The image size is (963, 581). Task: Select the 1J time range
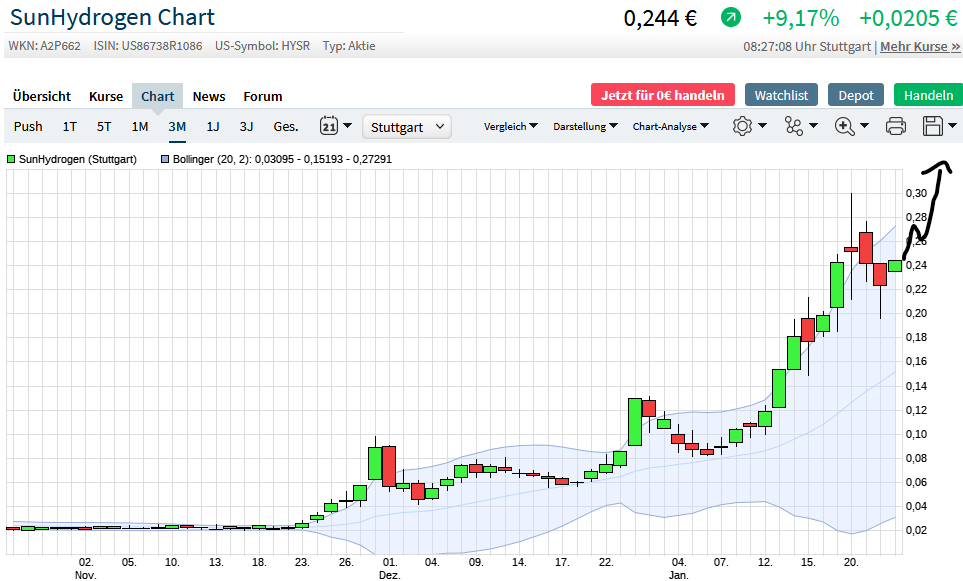coord(212,127)
